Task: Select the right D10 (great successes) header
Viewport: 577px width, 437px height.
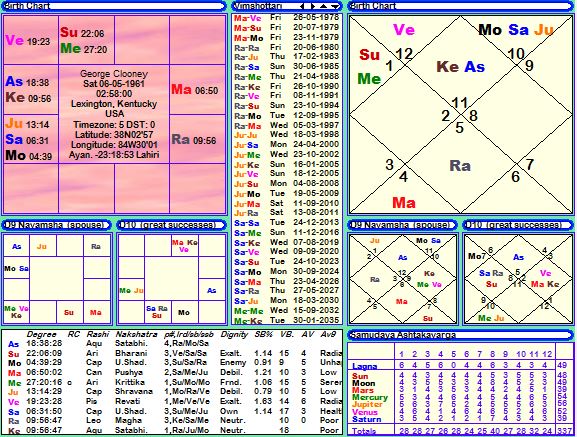Action: pos(518,225)
